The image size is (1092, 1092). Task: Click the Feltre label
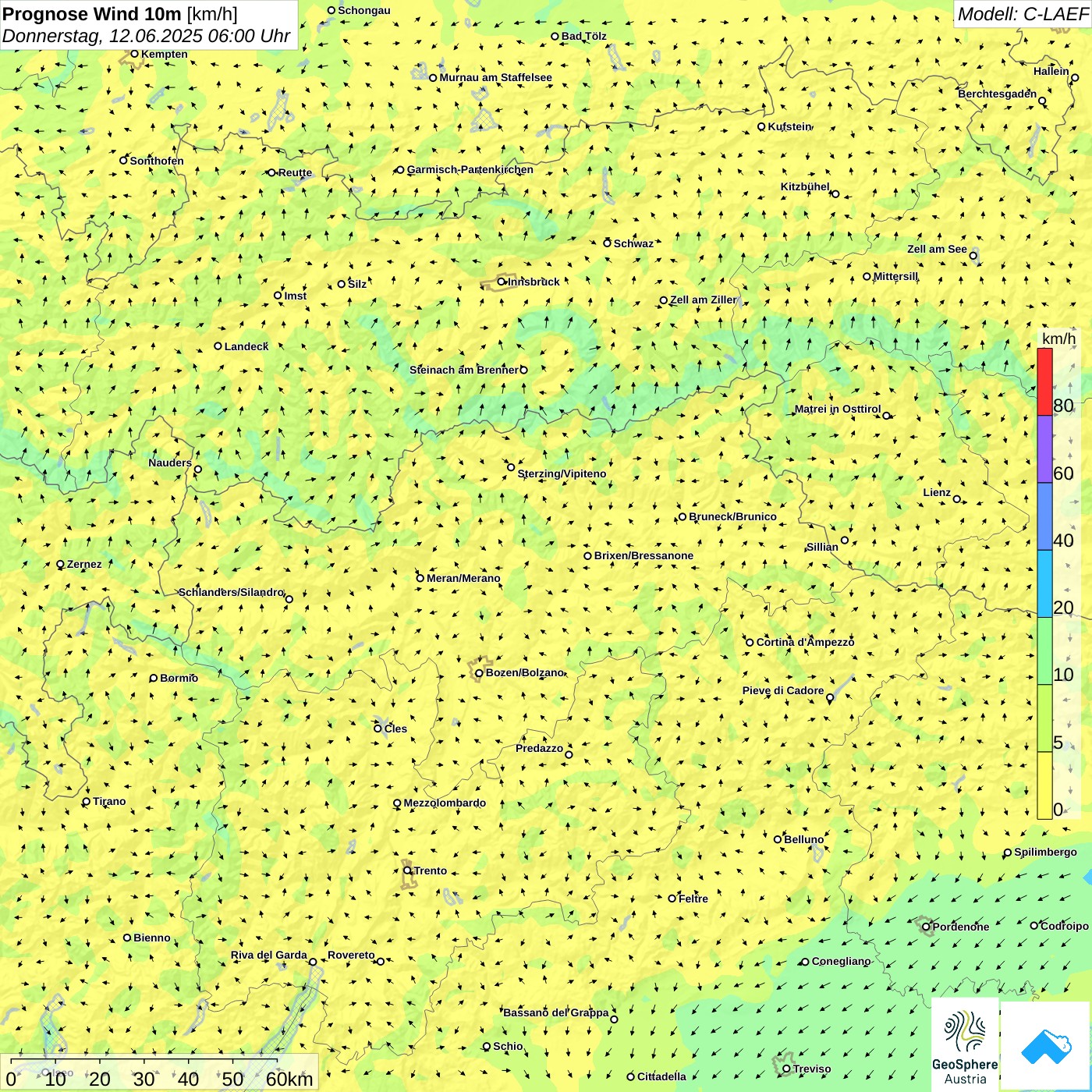[x=693, y=899]
